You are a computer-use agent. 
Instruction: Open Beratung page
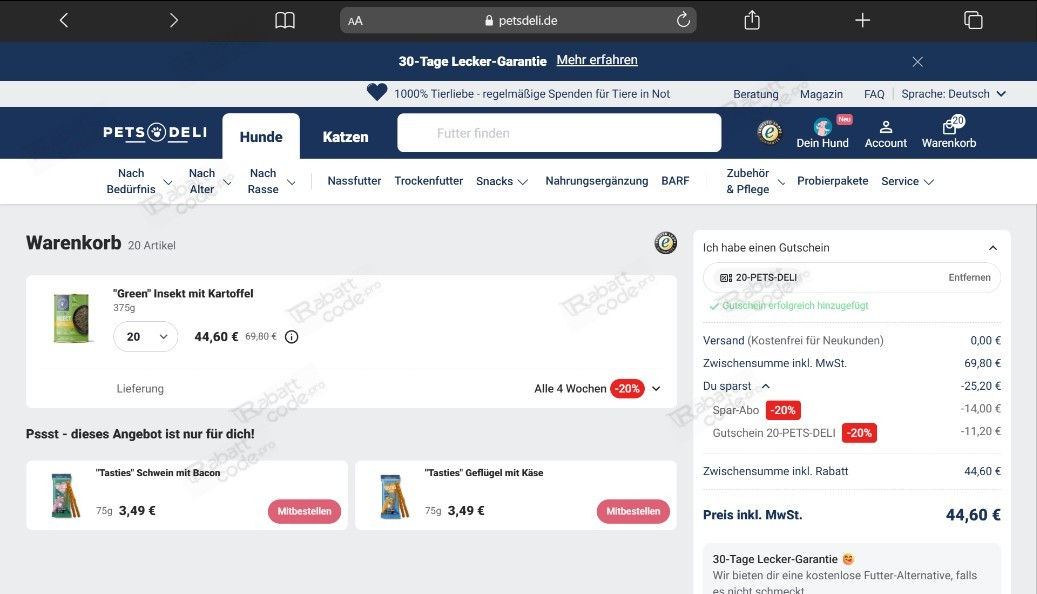point(755,94)
